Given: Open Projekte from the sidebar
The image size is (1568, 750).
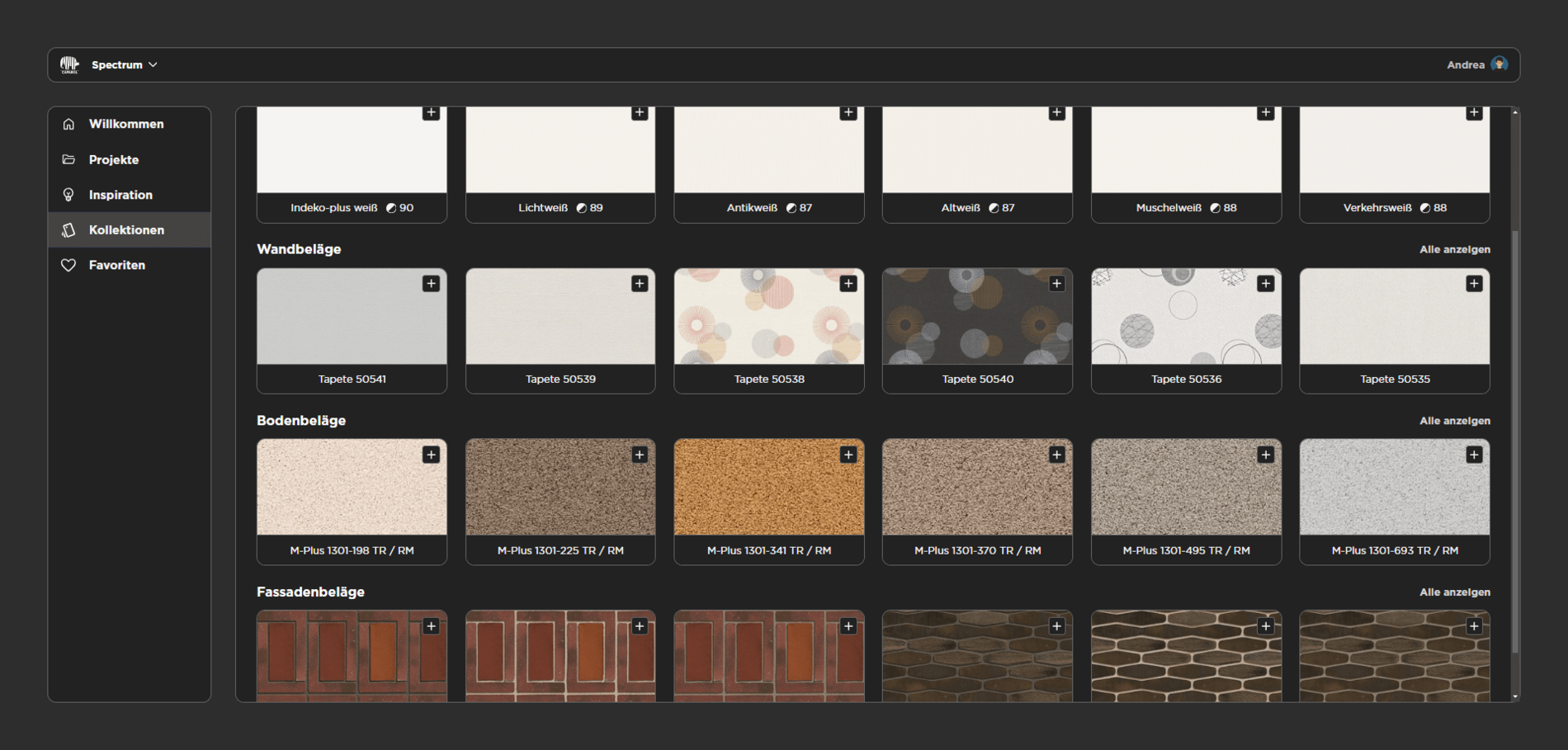Looking at the screenshot, I should (114, 159).
